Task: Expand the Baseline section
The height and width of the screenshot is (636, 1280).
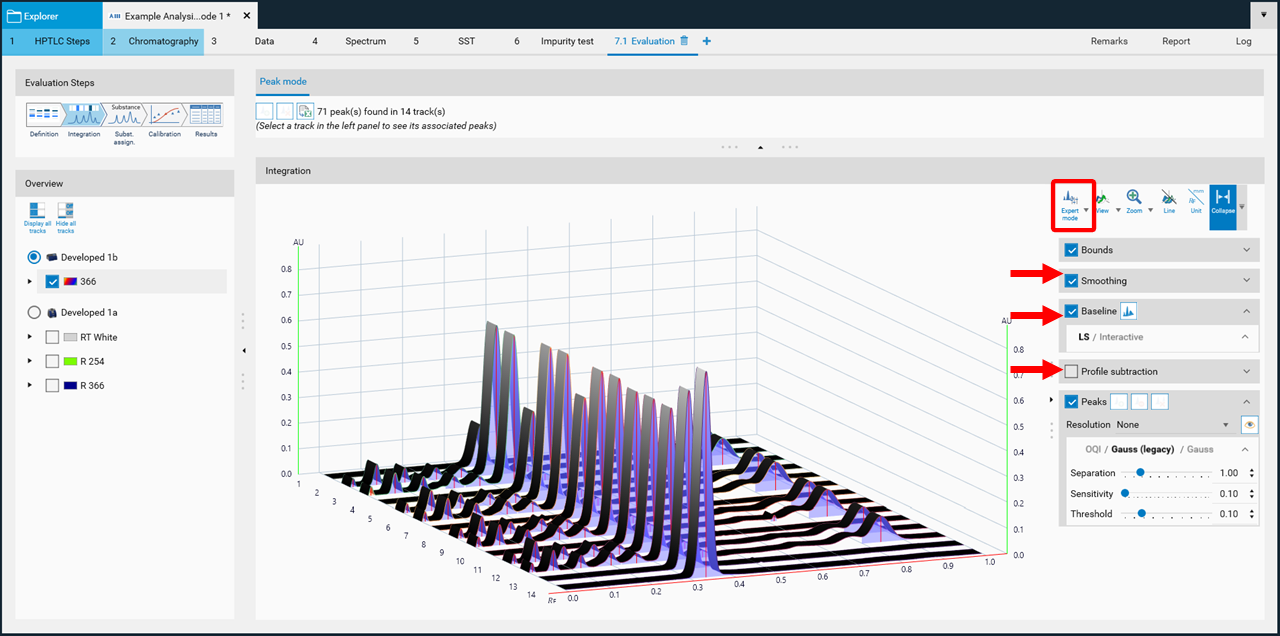Action: click(1246, 310)
